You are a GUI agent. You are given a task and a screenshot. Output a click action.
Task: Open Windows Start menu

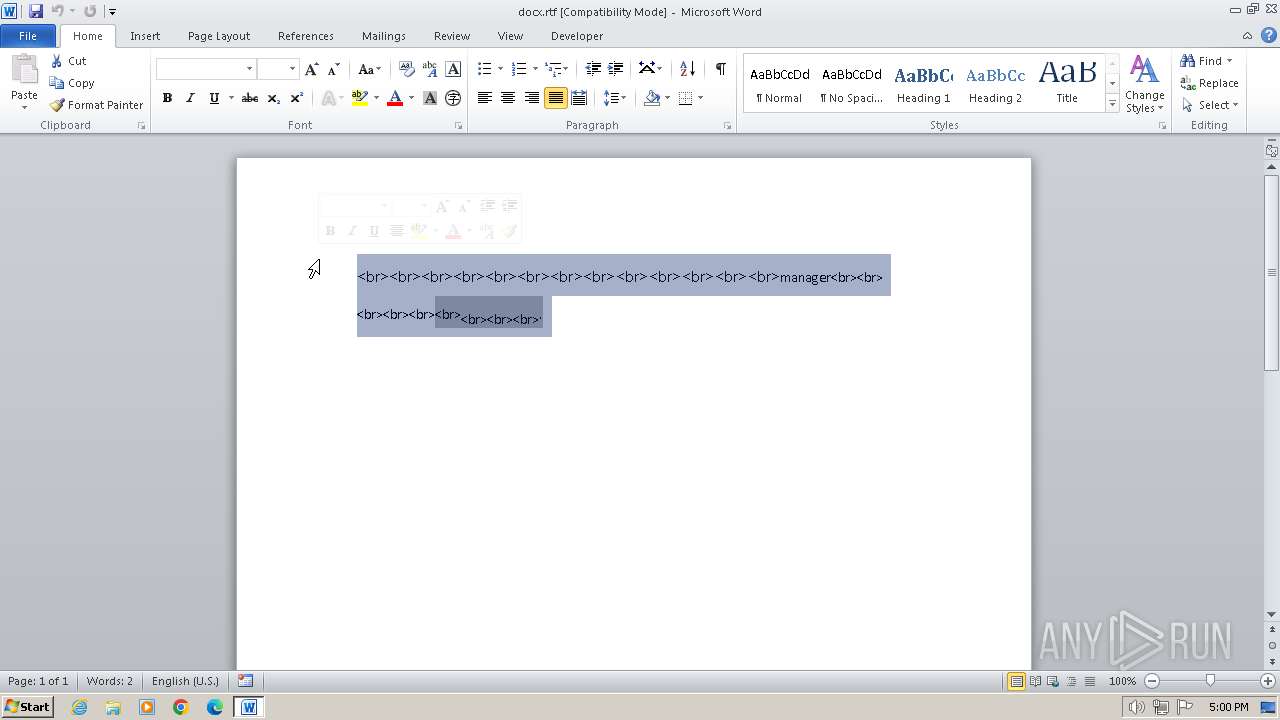(27, 707)
